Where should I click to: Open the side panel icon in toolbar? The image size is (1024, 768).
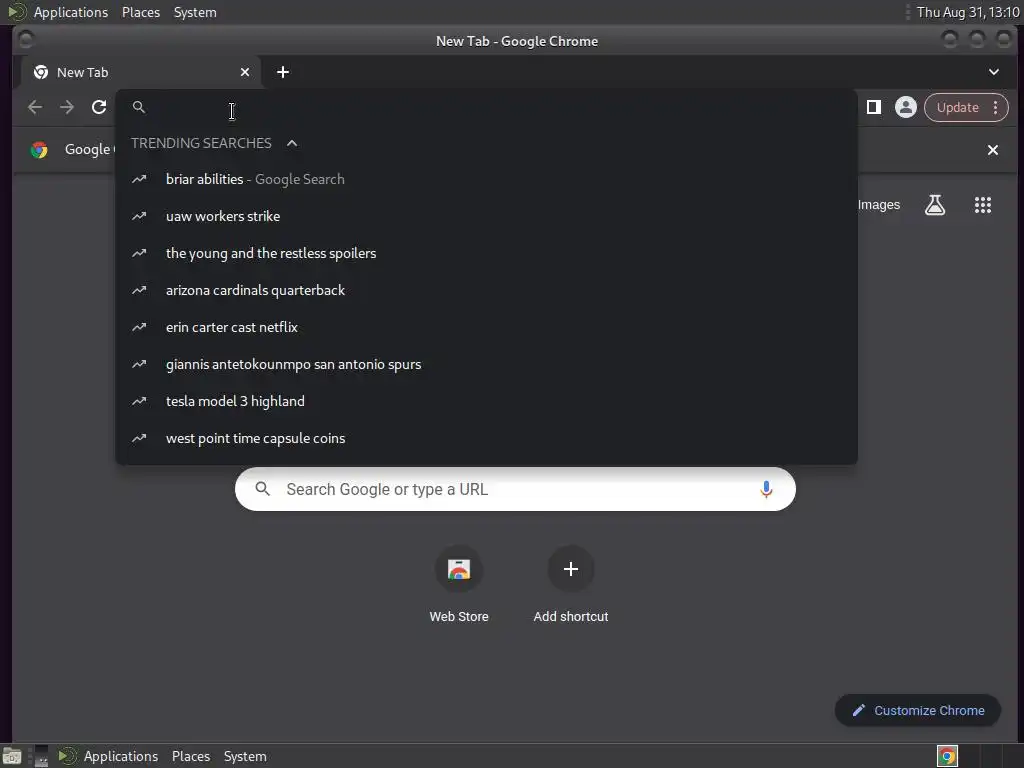(x=874, y=107)
